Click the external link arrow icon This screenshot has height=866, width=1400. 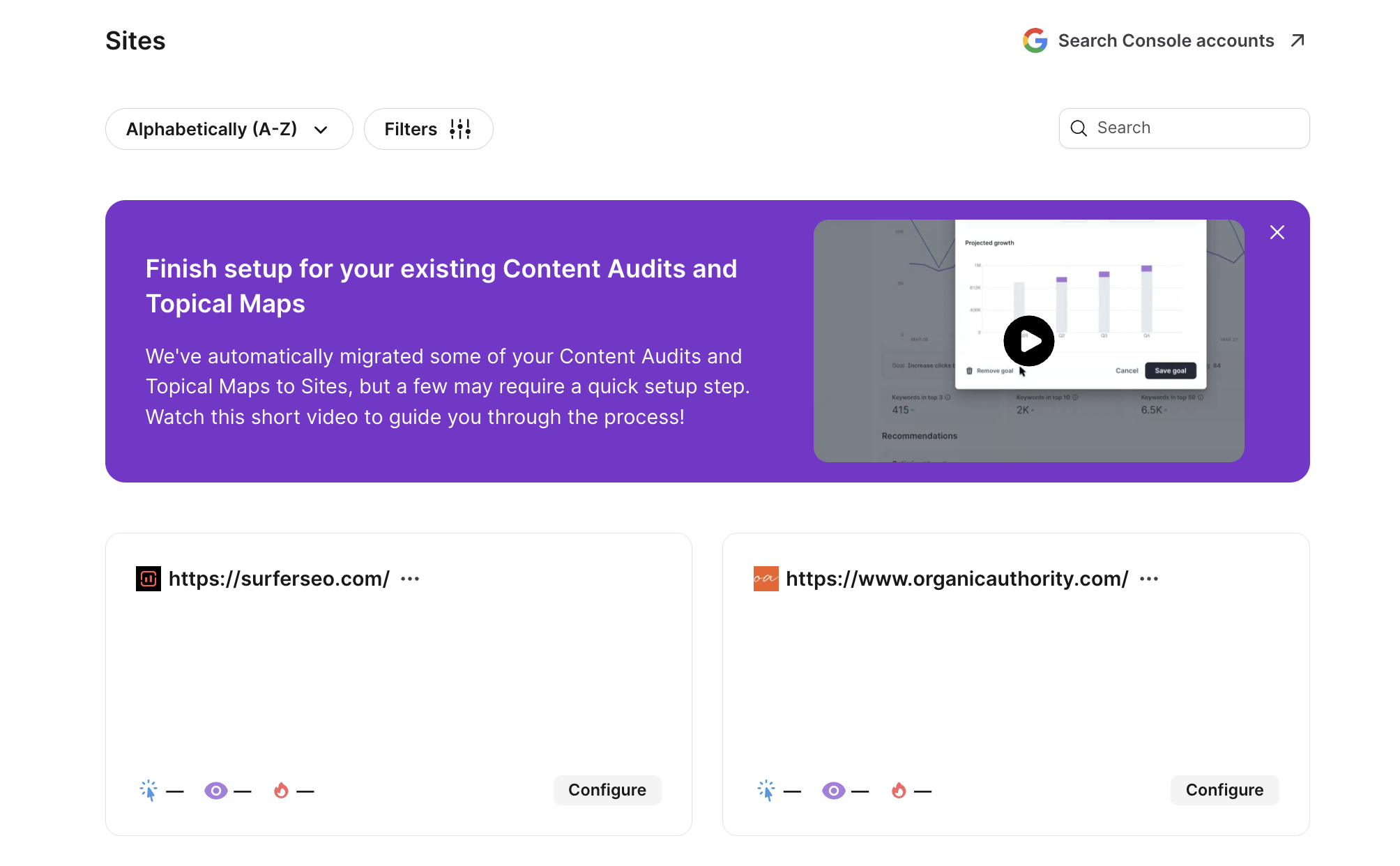(x=1297, y=40)
